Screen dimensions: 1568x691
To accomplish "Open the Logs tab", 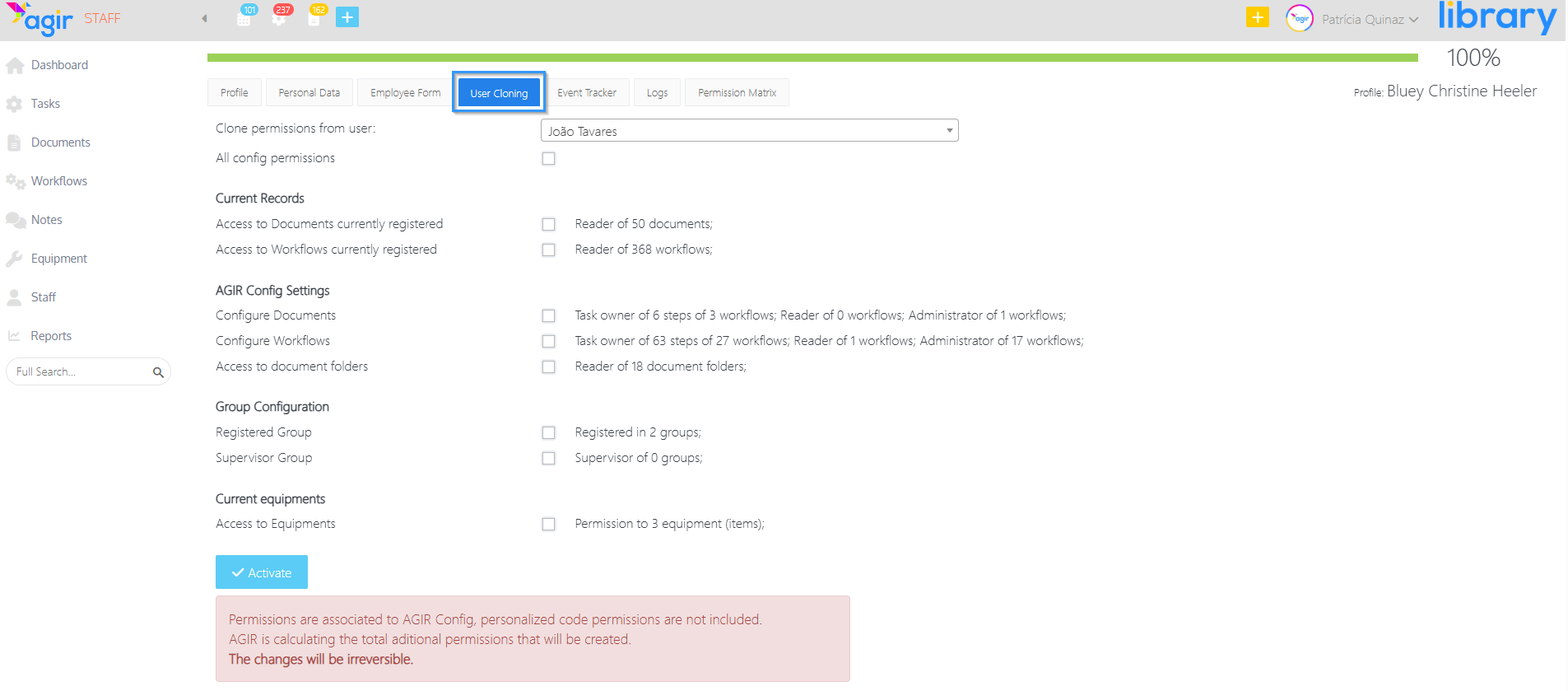I will coord(657,93).
